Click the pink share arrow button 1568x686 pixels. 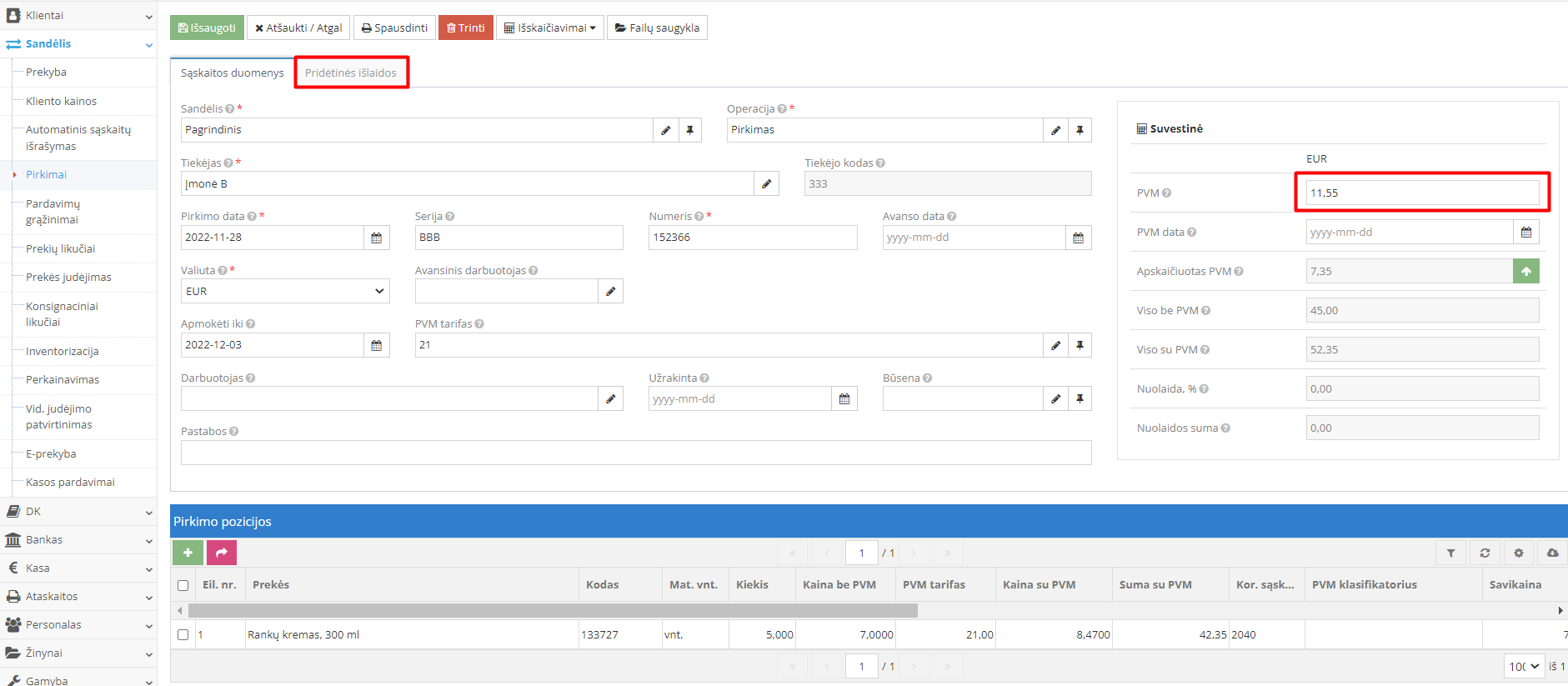tap(222, 553)
